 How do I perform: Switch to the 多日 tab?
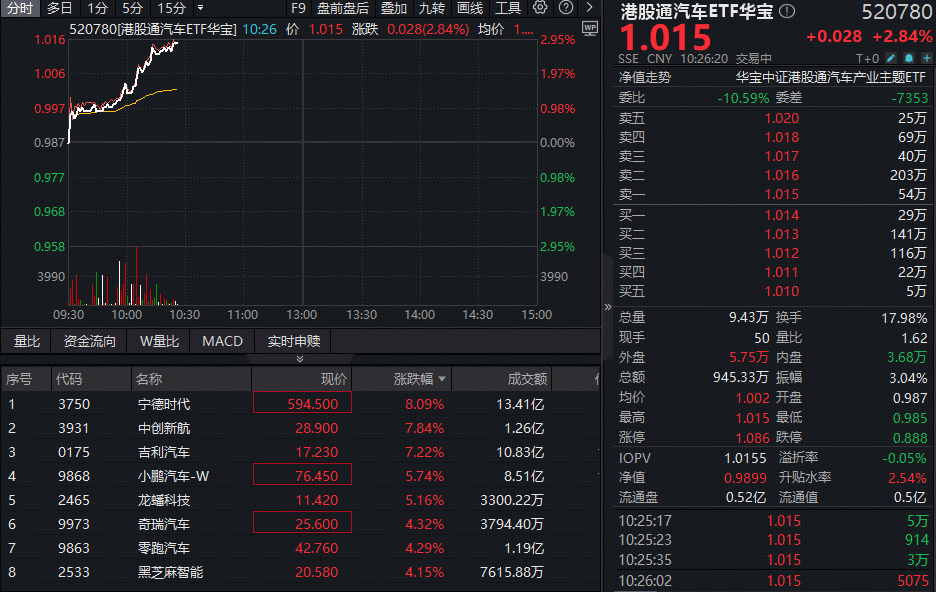point(59,8)
